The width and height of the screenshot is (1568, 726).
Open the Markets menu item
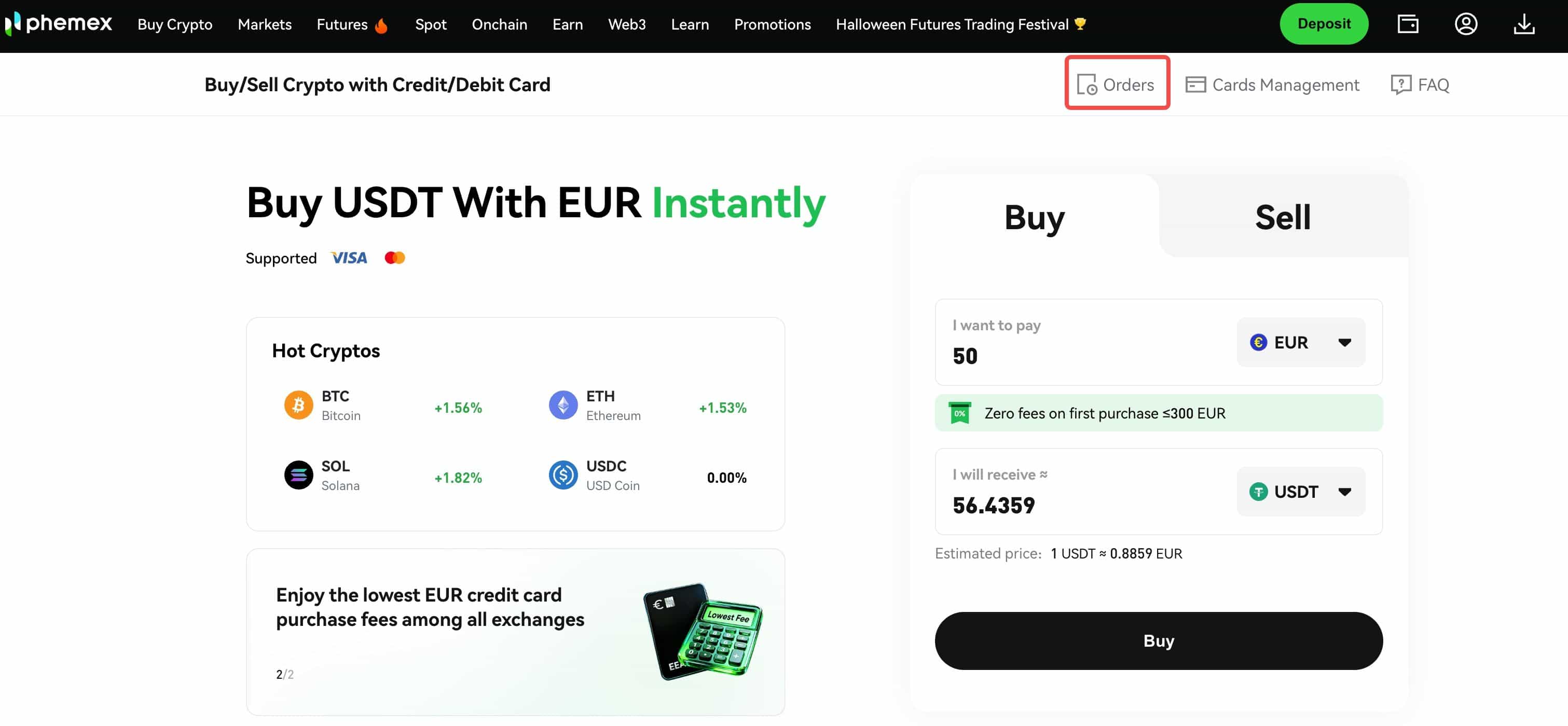pos(264,24)
